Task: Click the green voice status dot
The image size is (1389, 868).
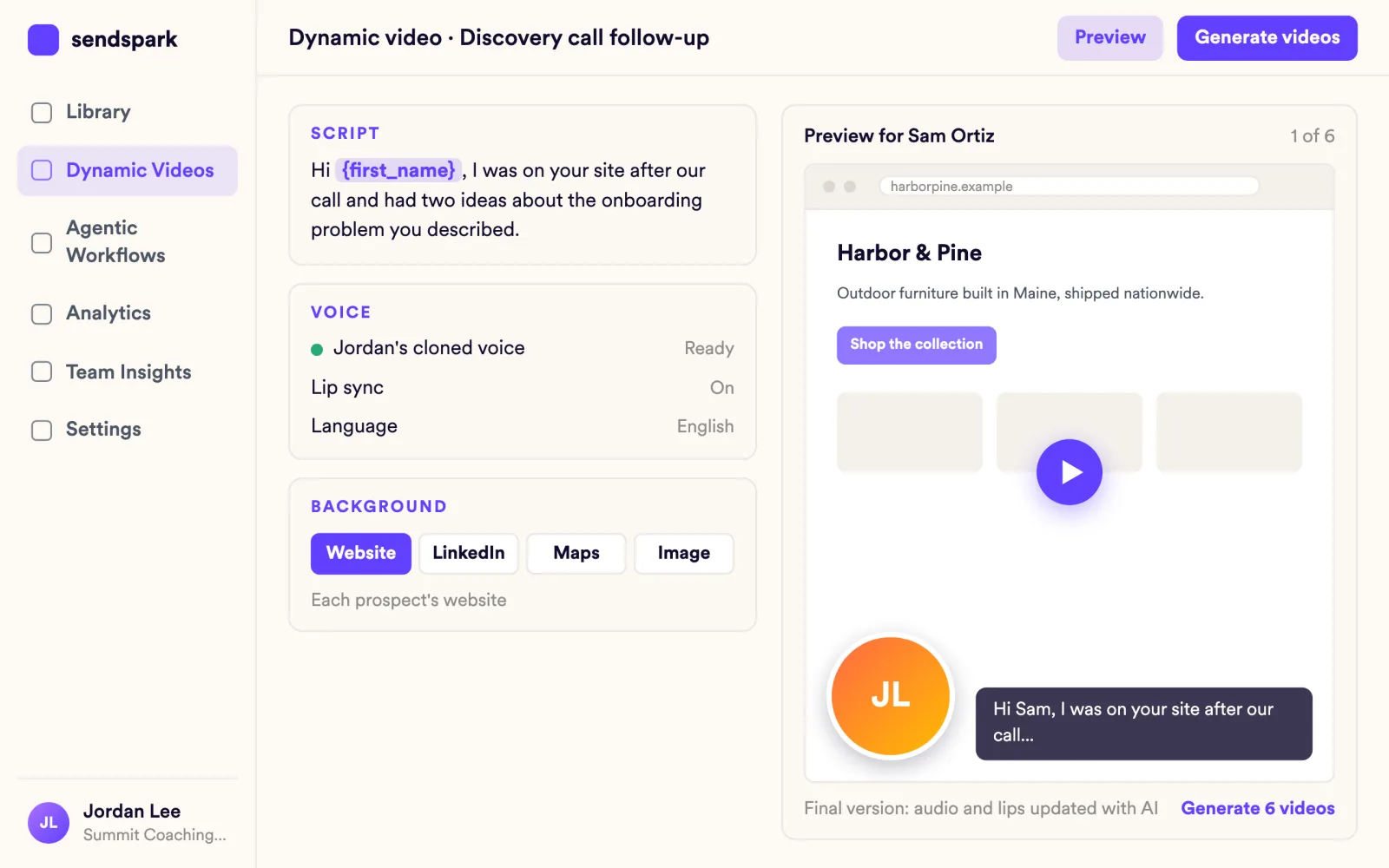Action: point(317,349)
